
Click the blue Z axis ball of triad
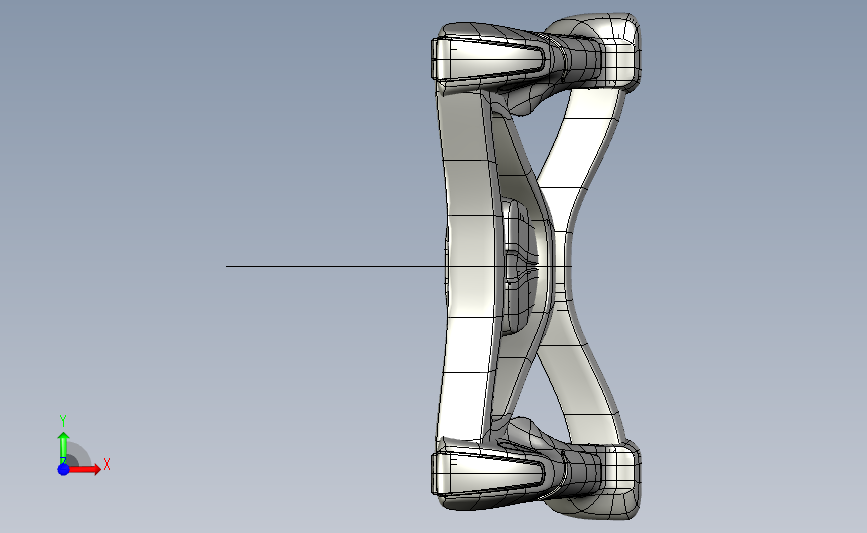point(63,469)
